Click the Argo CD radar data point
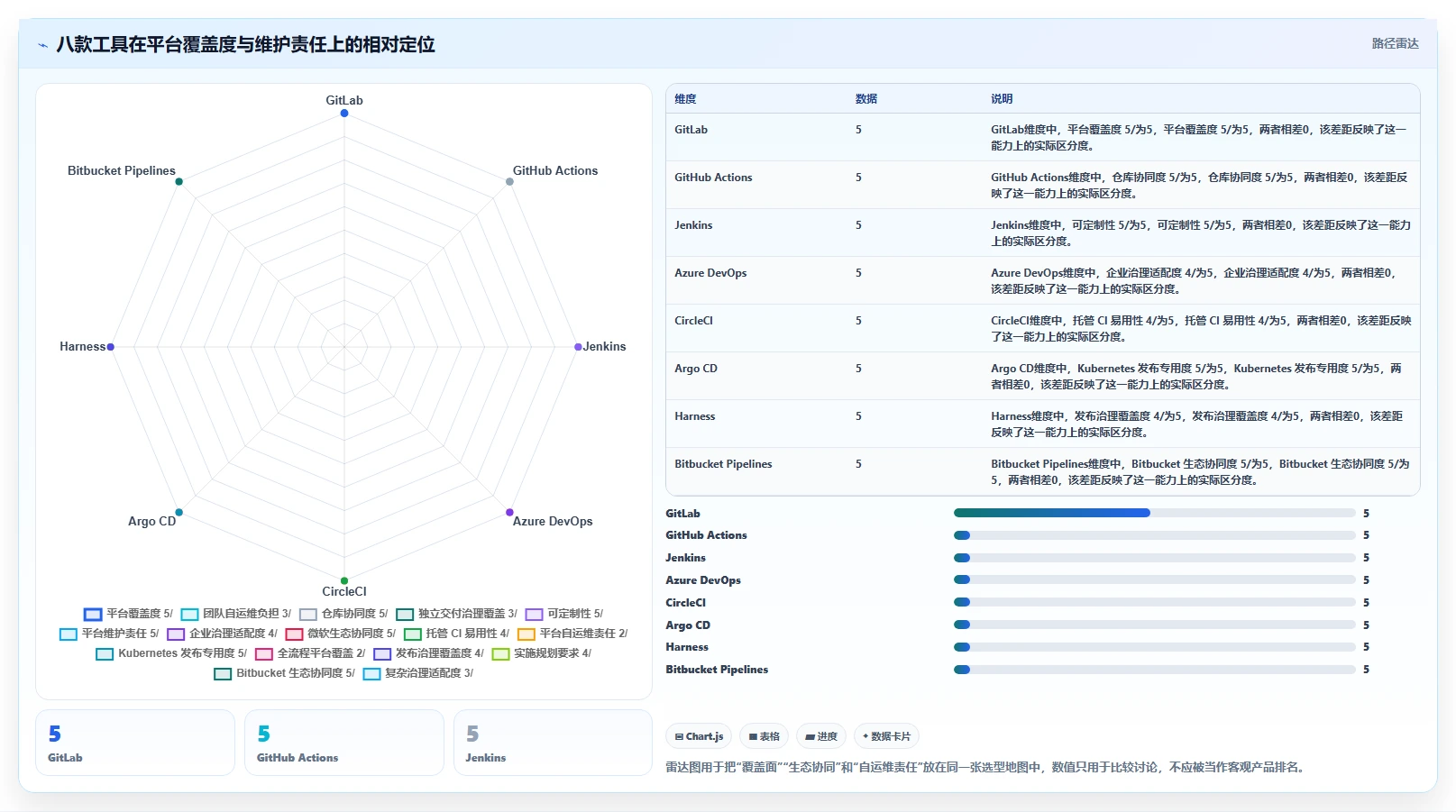The width and height of the screenshot is (1456, 812). coord(179,512)
